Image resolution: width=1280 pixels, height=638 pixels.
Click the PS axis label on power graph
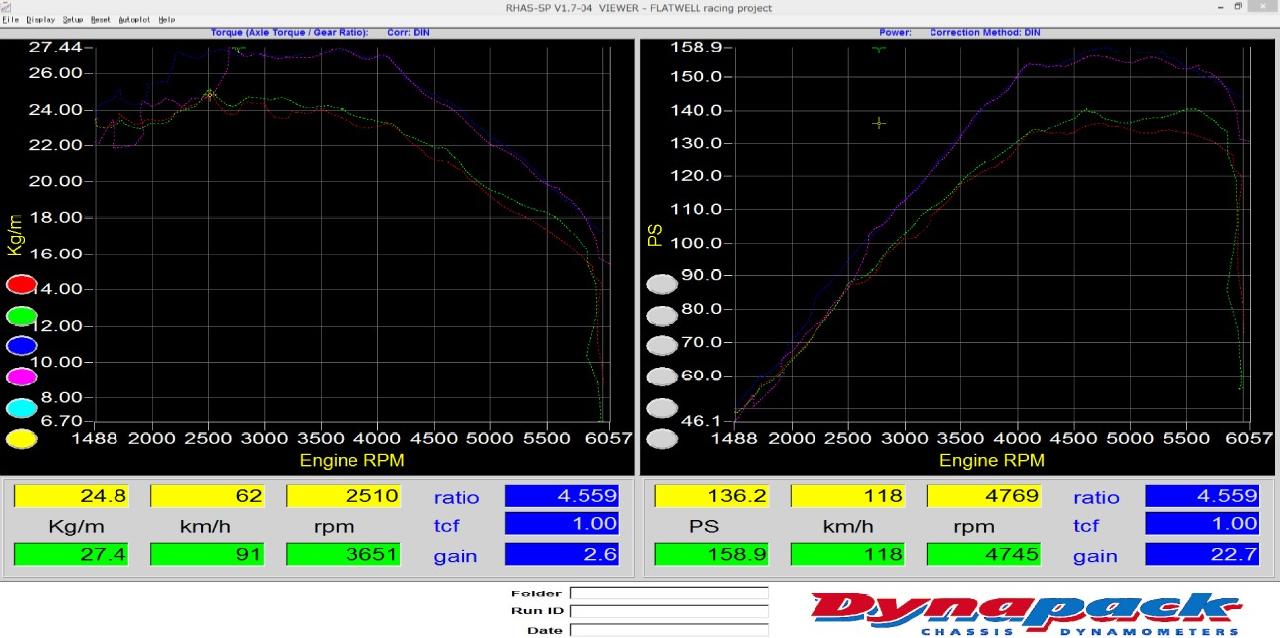point(655,235)
